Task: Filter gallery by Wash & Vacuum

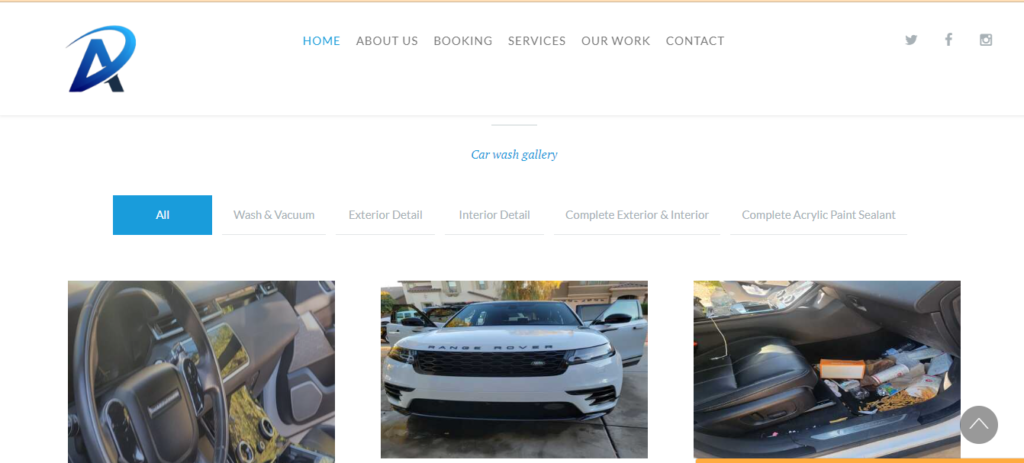Action: tap(274, 215)
